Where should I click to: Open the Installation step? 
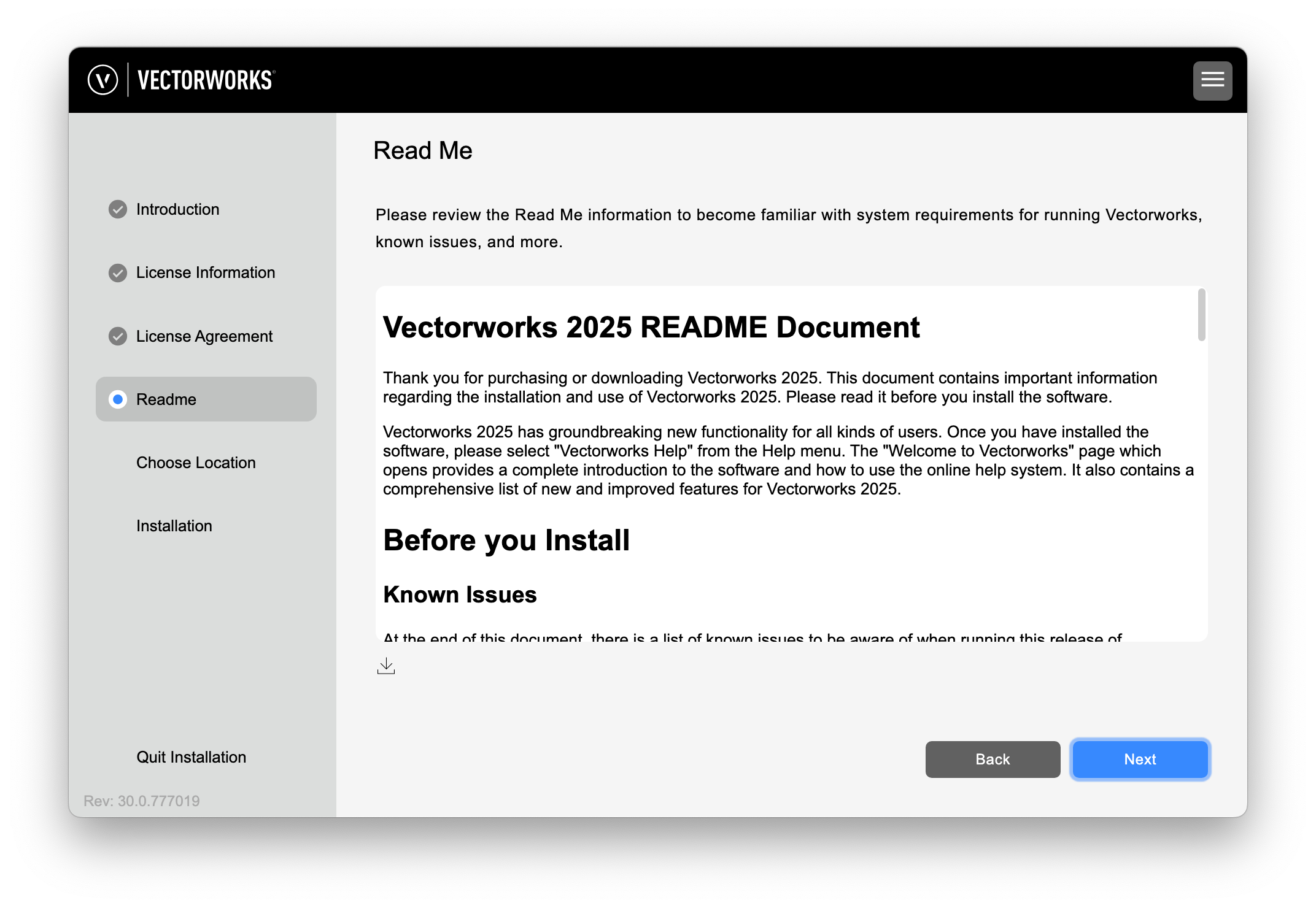pyautogui.click(x=174, y=526)
